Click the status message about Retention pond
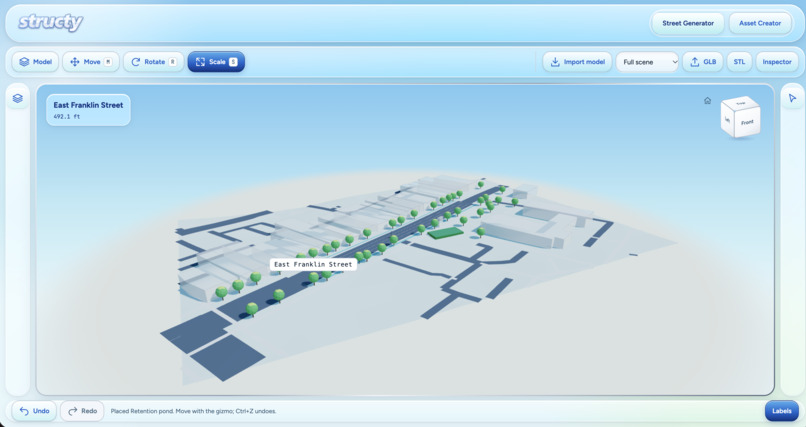The width and height of the screenshot is (806, 427). [193, 411]
